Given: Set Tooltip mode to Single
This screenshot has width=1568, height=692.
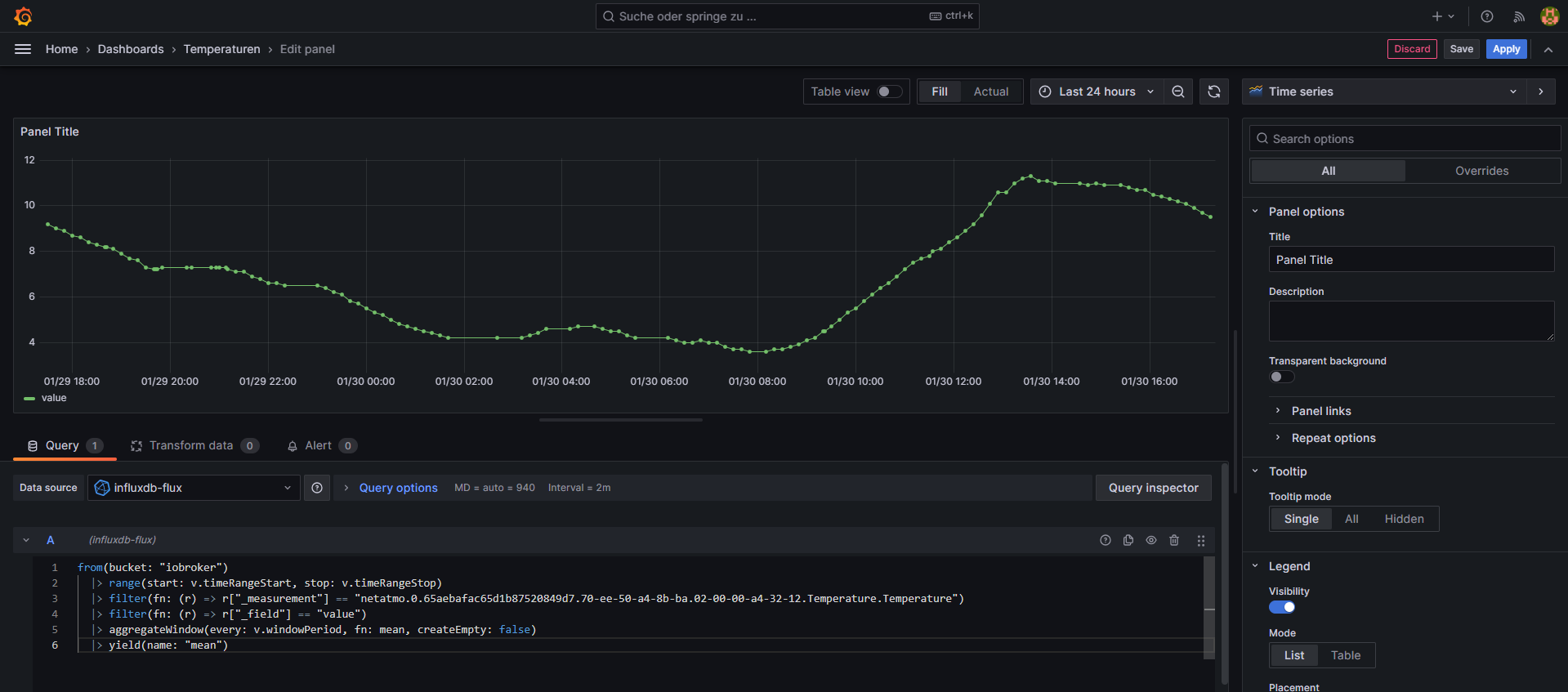Looking at the screenshot, I should (x=1301, y=519).
